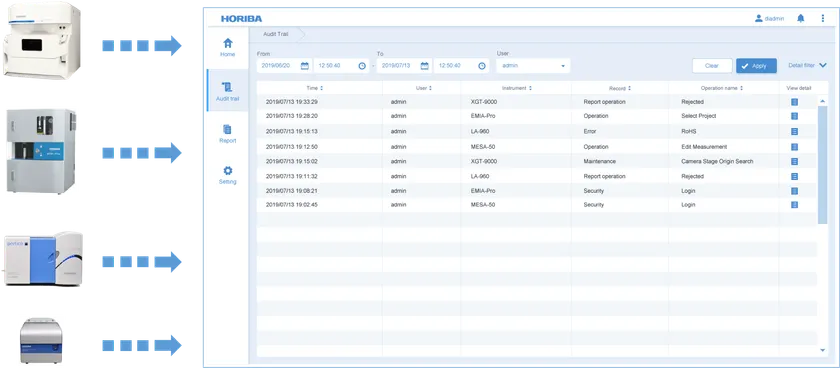Click the LA-960 cell in RoHS row

[x=479, y=131]
